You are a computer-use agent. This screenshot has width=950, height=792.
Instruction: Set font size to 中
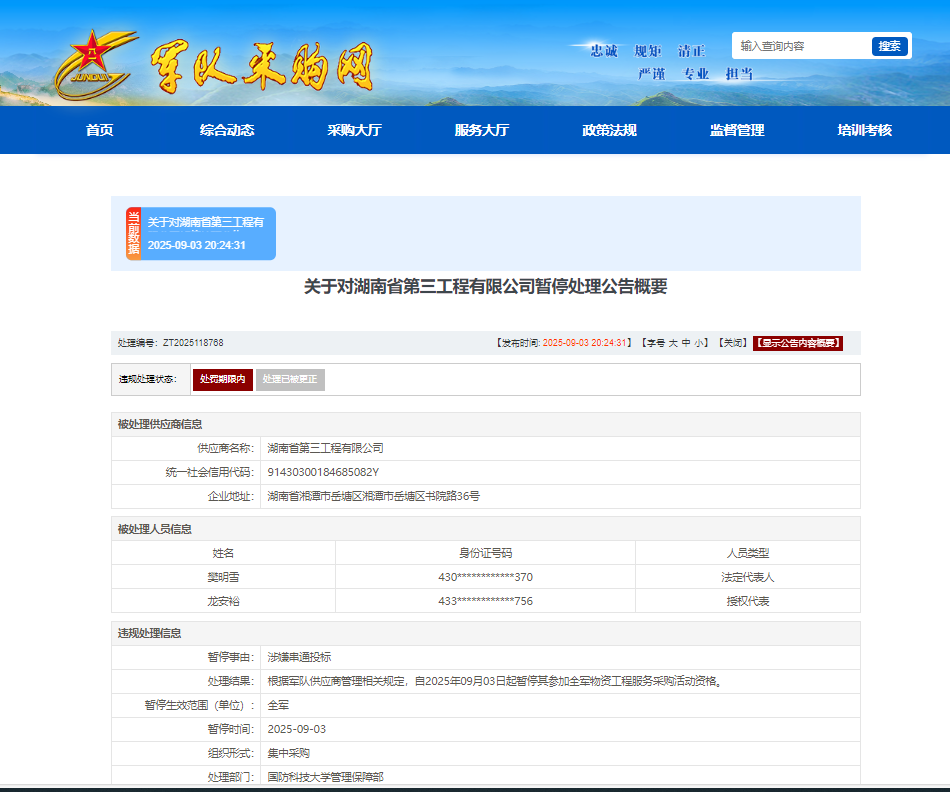685,343
